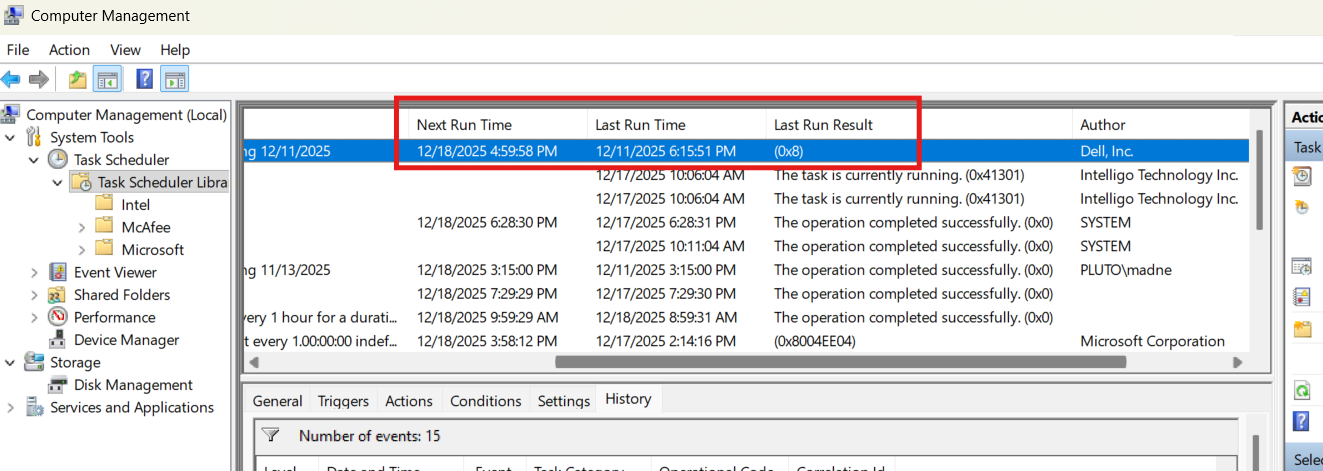Click the Microsoft Corporation author cell

[1152, 341]
